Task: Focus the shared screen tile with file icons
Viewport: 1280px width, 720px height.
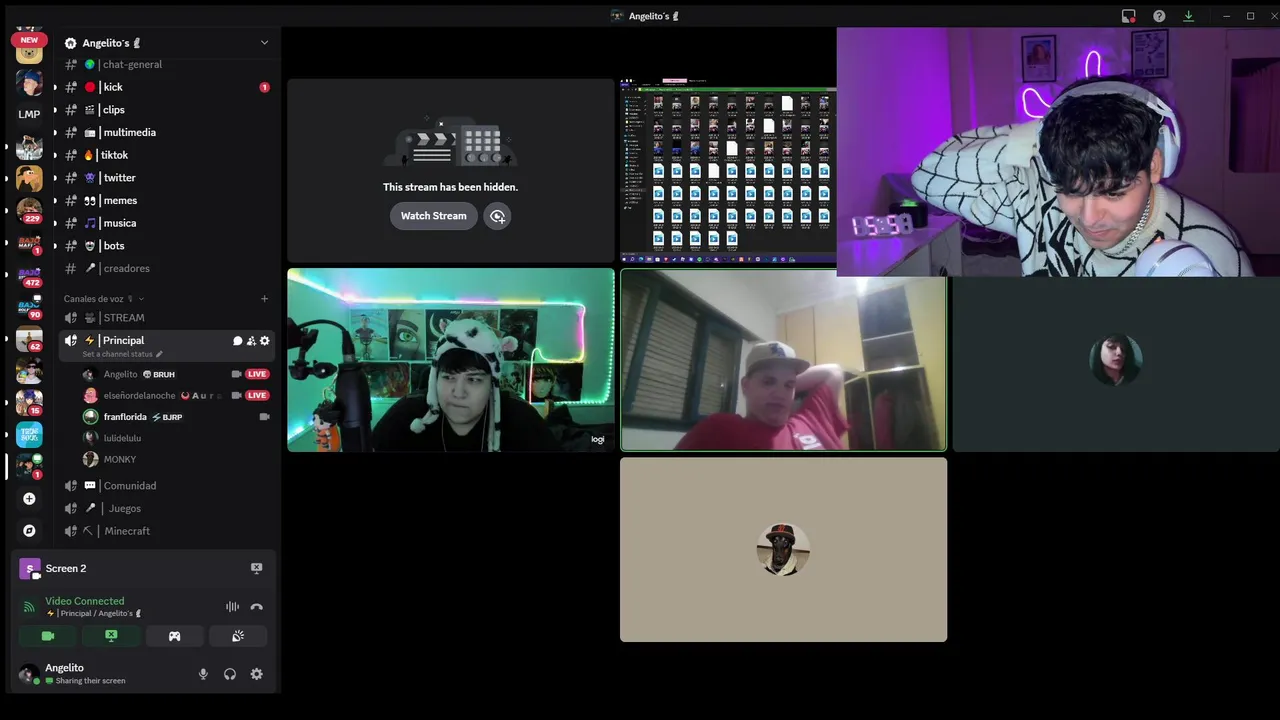Action: pos(728,171)
